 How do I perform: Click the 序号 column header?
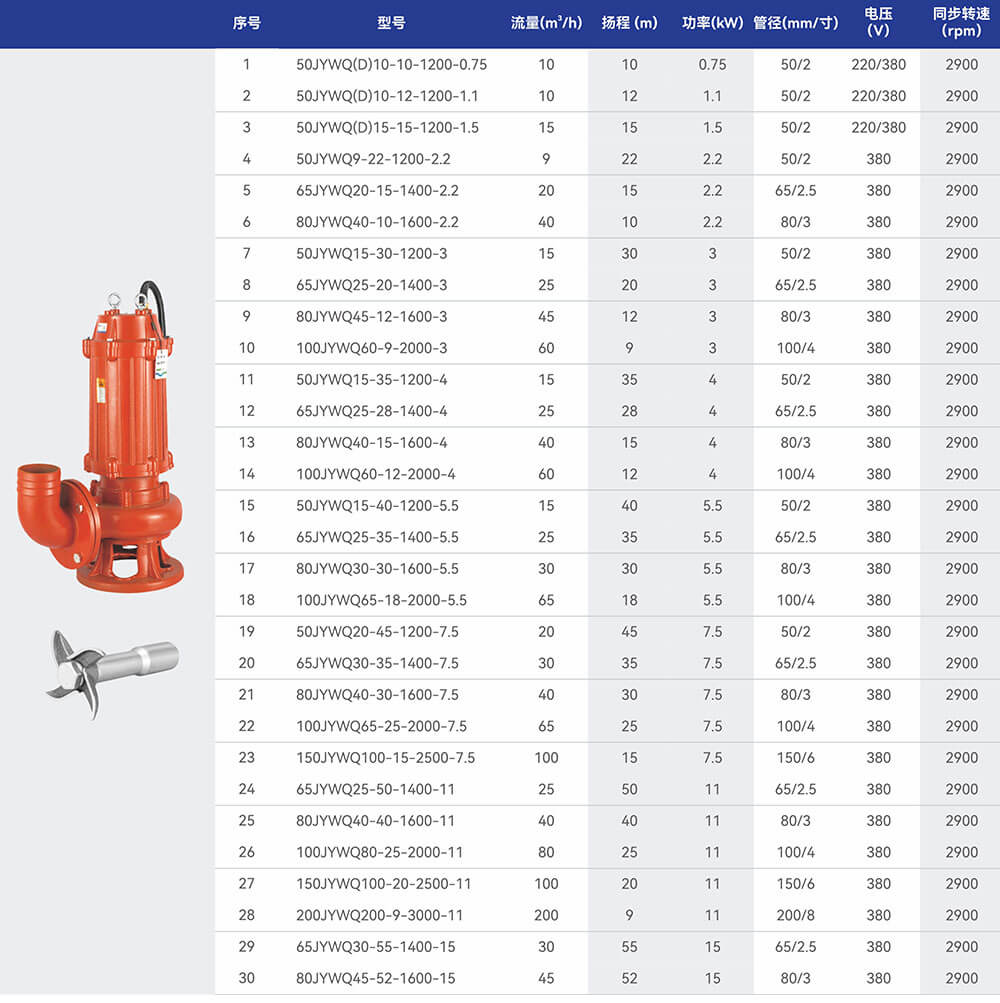[x=246, y=24]
